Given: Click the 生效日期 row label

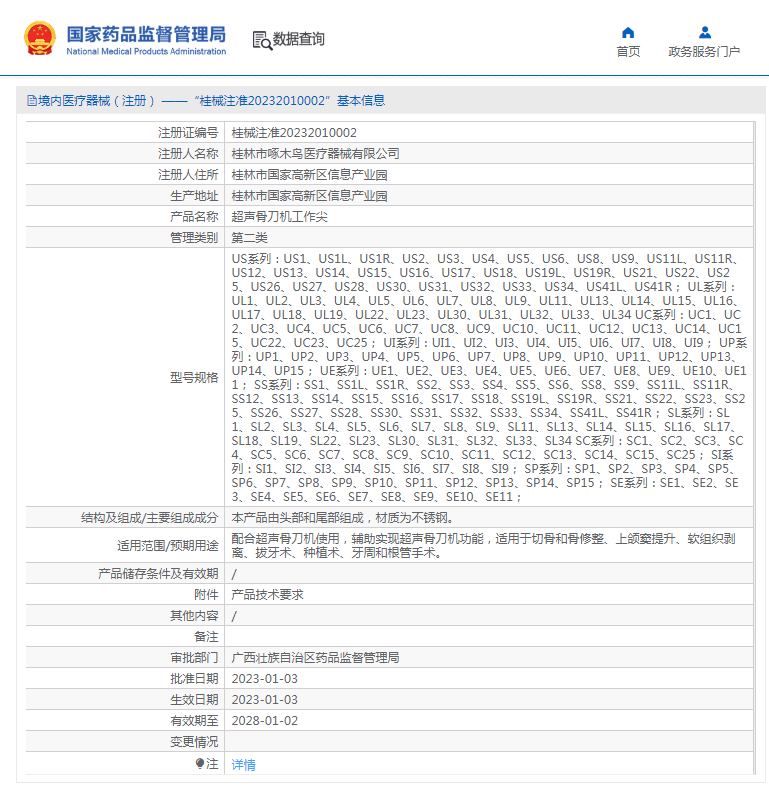Looking at the screenshot, I should click(194, 700).
